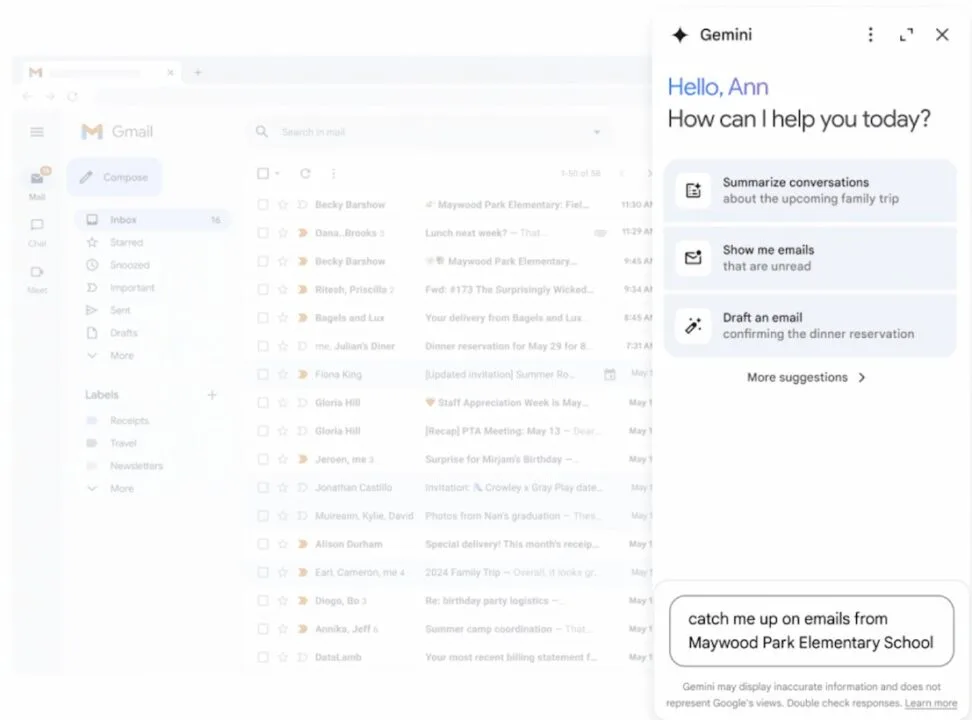Open Chat from the left sidebar
972x720 pixels.
(x=37, y=230)
